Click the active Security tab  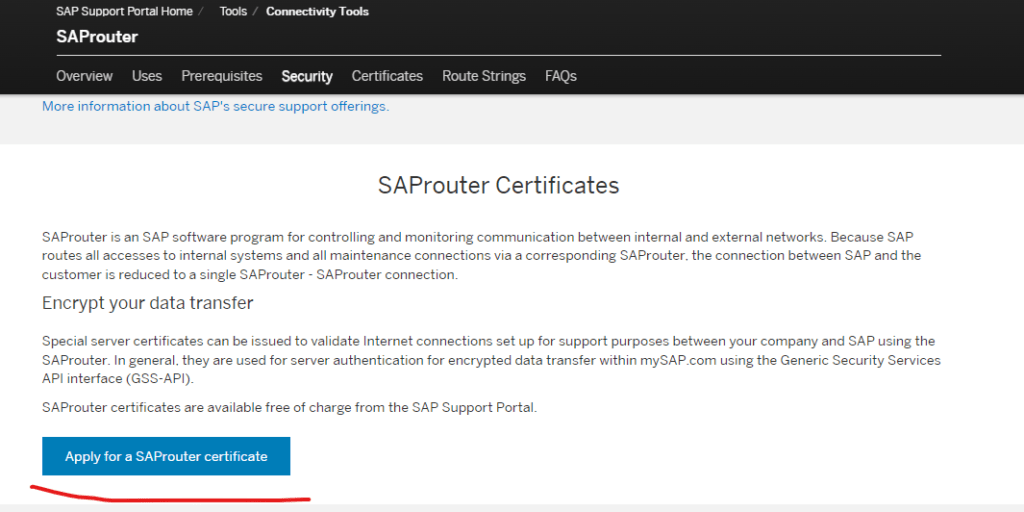(x=307, y=76)
